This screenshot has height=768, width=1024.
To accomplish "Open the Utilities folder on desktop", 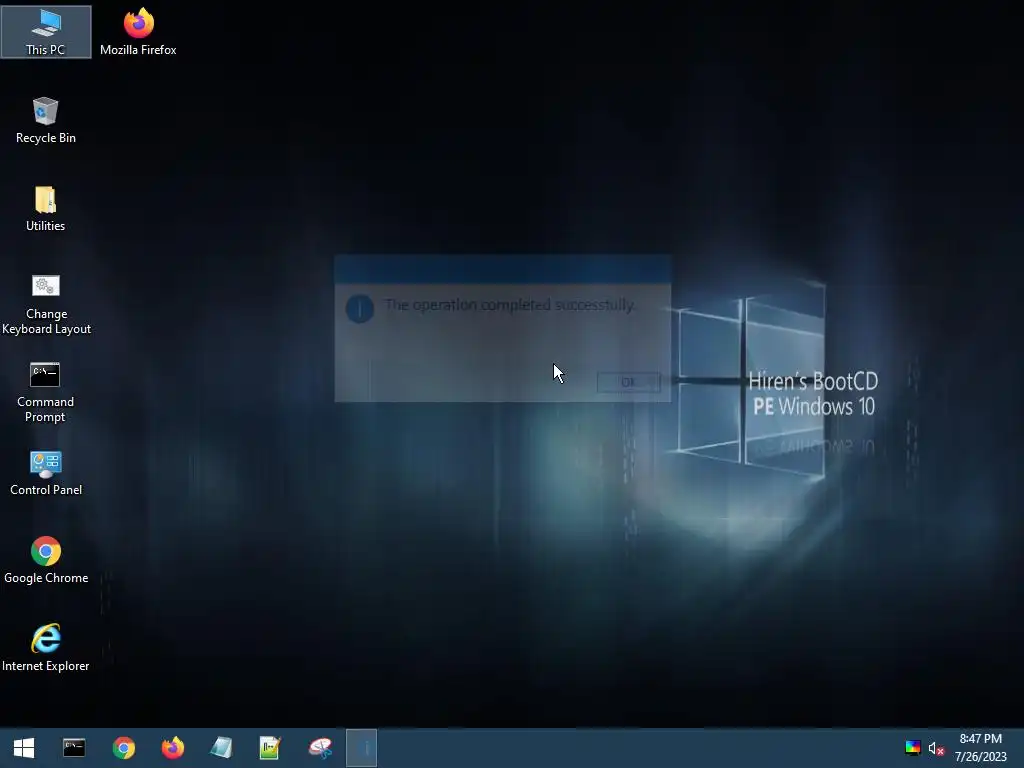I will click(x=46, y=208).
